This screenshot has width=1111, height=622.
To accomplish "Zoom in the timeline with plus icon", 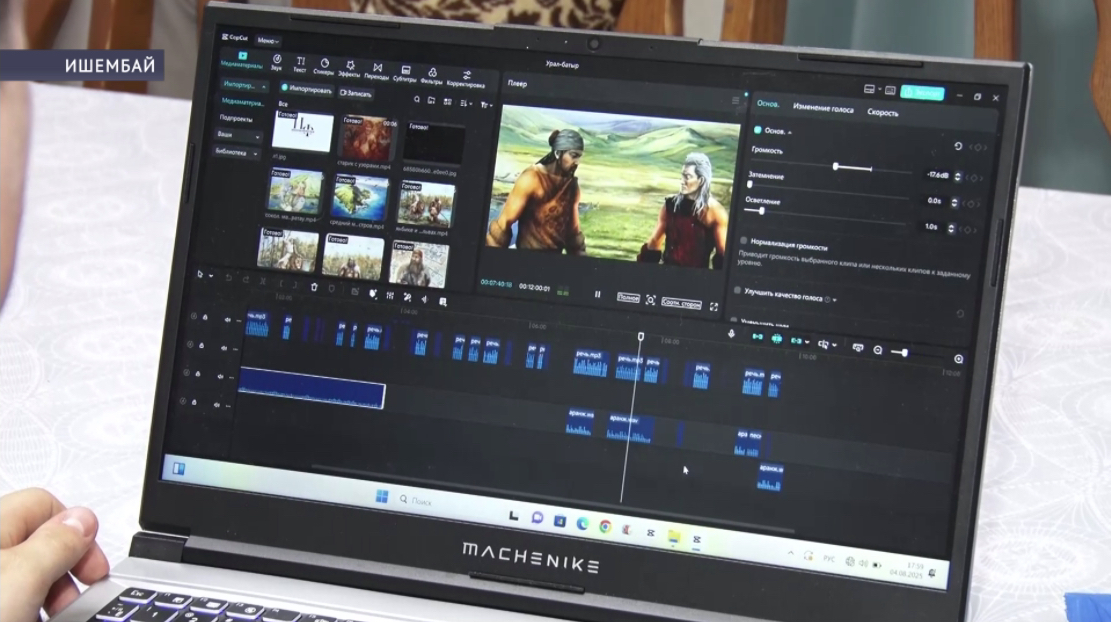I will click(958, 359).
